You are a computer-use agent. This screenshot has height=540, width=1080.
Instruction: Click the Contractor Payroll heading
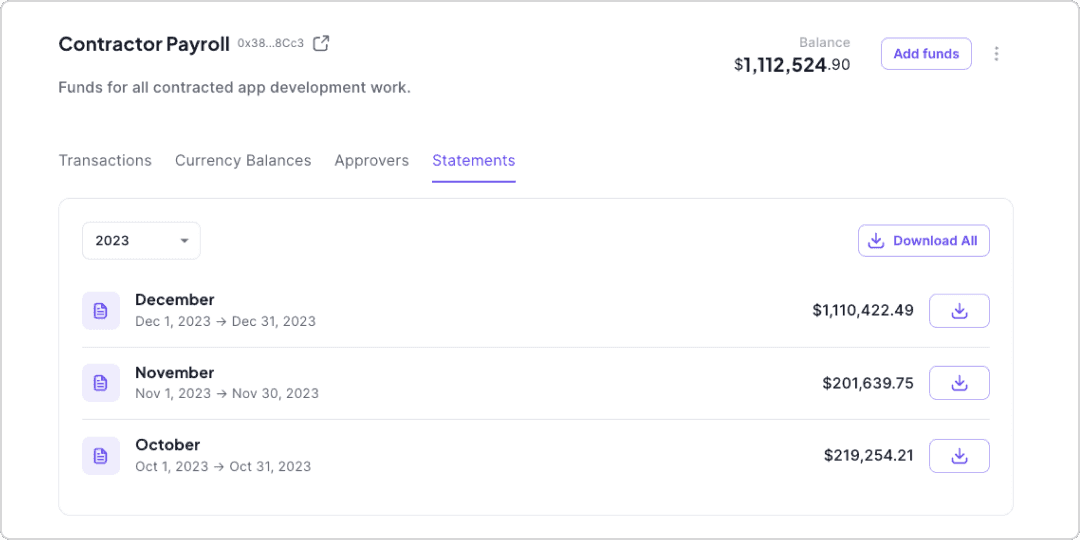[144, 44]
